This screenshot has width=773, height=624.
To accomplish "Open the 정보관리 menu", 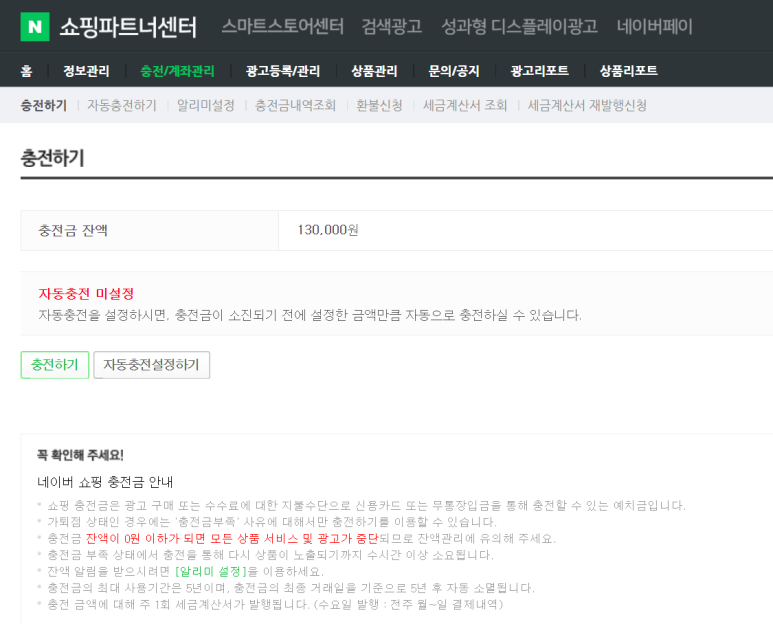I will pos(86,71).
